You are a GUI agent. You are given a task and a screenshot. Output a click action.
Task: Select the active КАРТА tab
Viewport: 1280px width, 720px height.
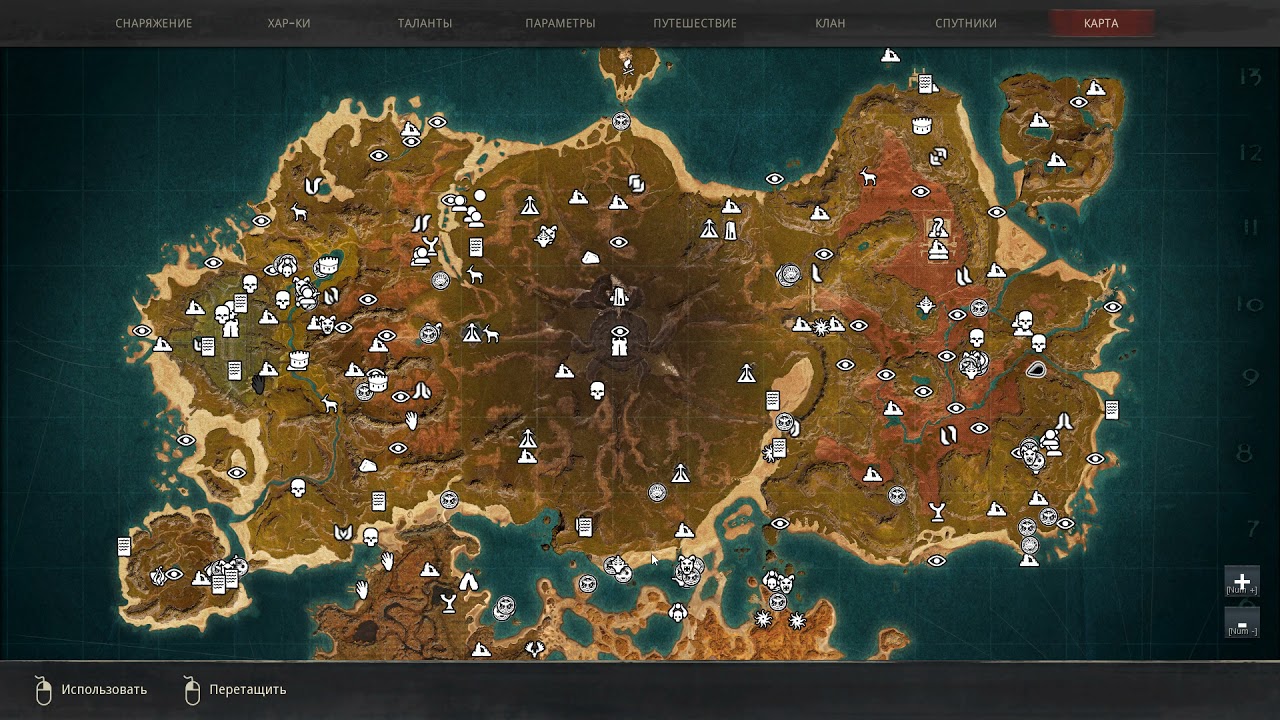pos(1101,23)
